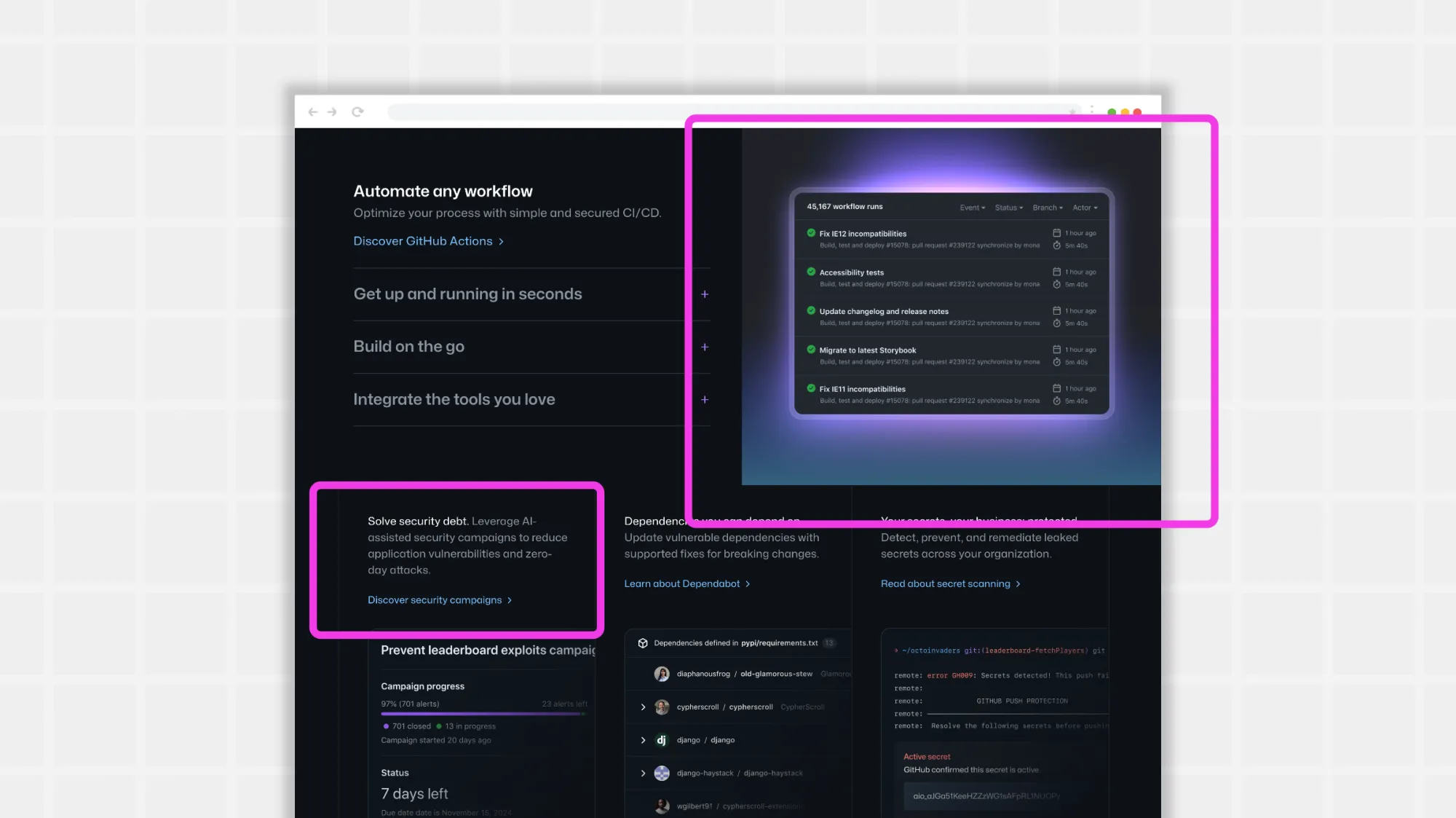
Task: Reload the page with the refresh icon
Action: (357, 111)
